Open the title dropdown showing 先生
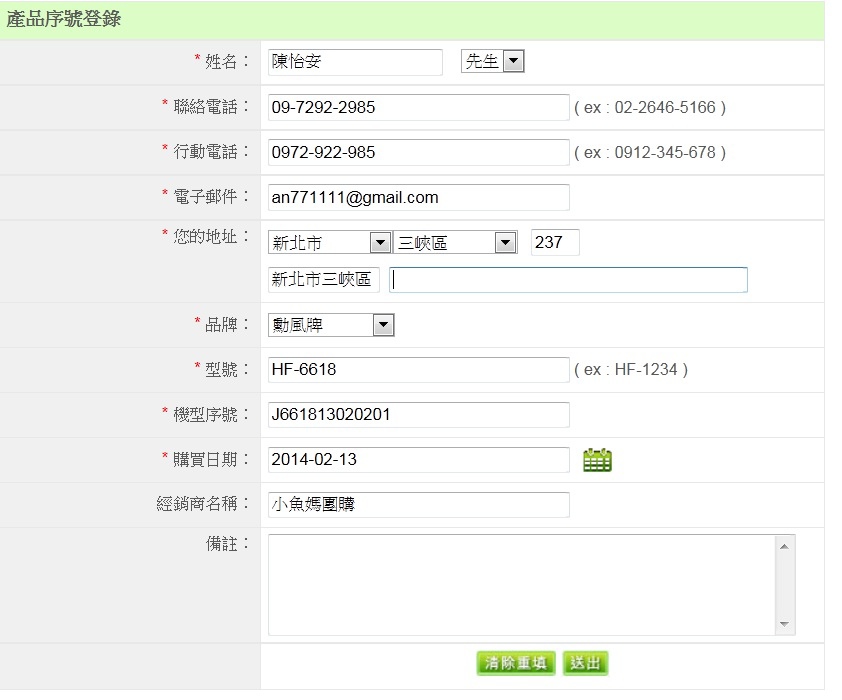The height and width of the screenshot is (700, 842). click(492, 61)
